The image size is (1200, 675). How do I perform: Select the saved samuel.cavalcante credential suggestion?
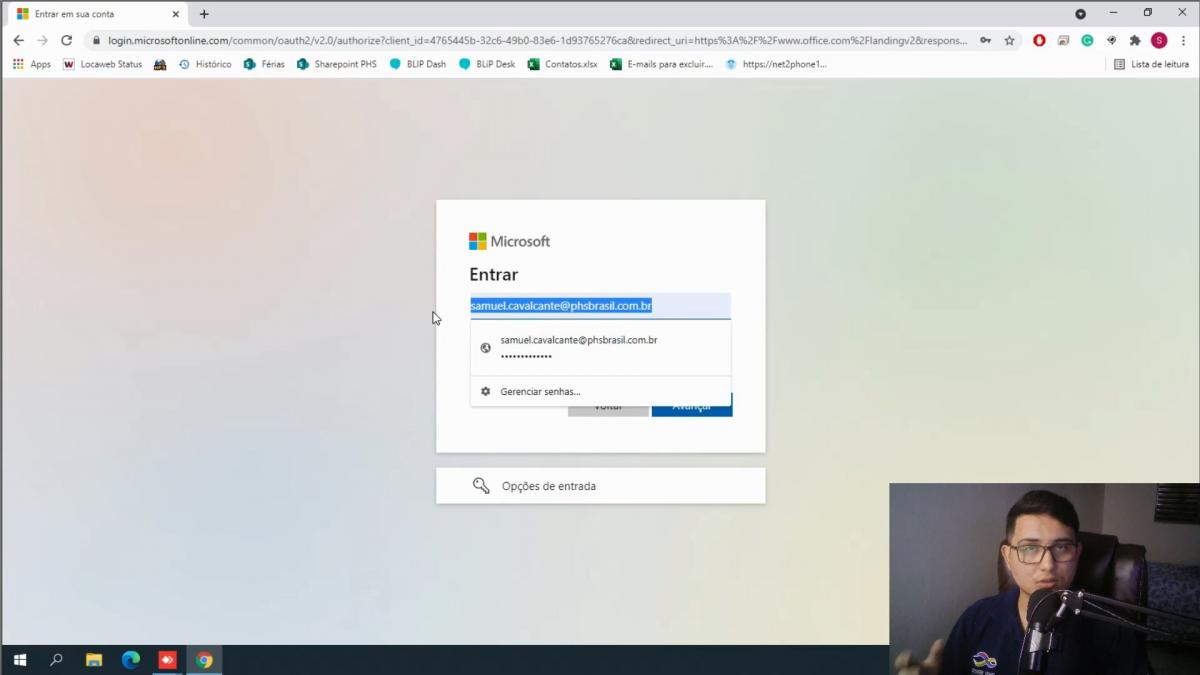[600, 347]
